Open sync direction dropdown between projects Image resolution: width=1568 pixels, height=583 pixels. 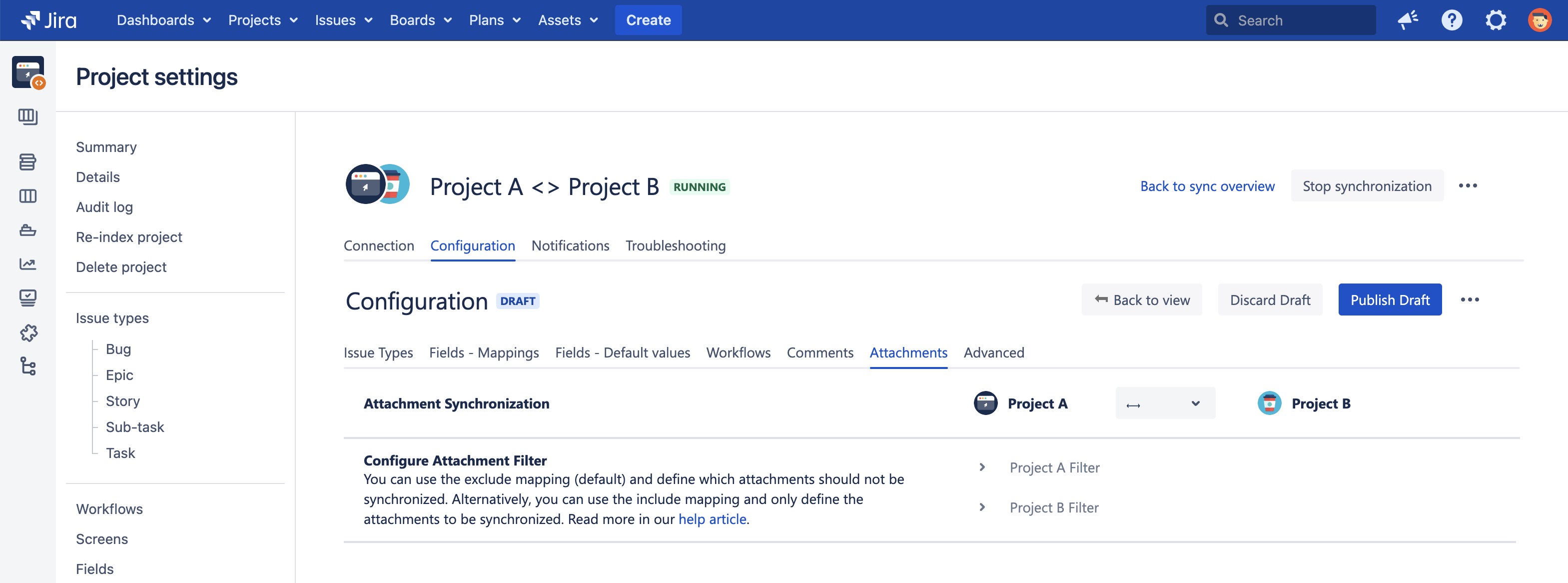coord(1164,403)
